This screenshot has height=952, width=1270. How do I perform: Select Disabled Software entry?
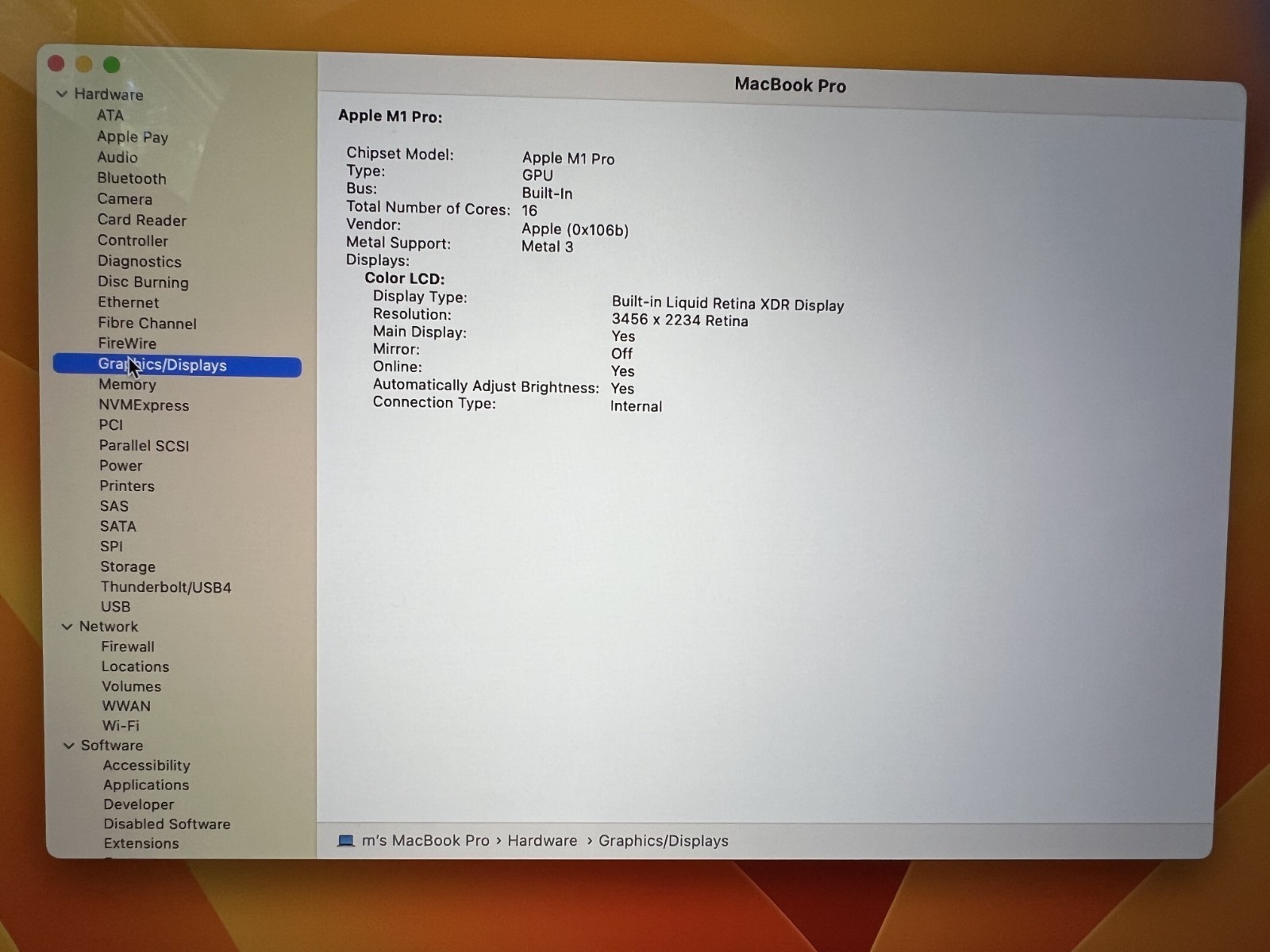(x=167, y=824)
